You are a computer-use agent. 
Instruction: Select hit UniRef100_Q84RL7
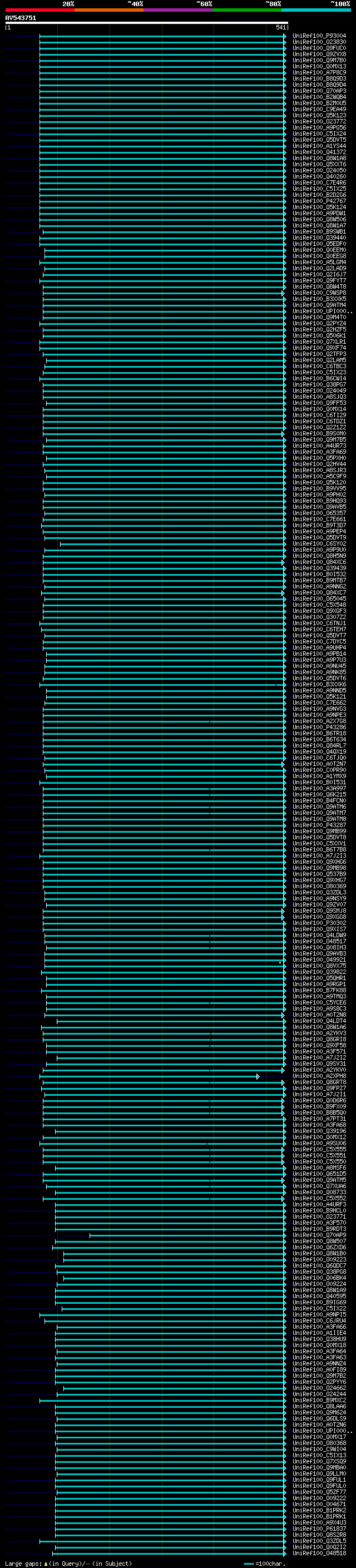(319, 745)
